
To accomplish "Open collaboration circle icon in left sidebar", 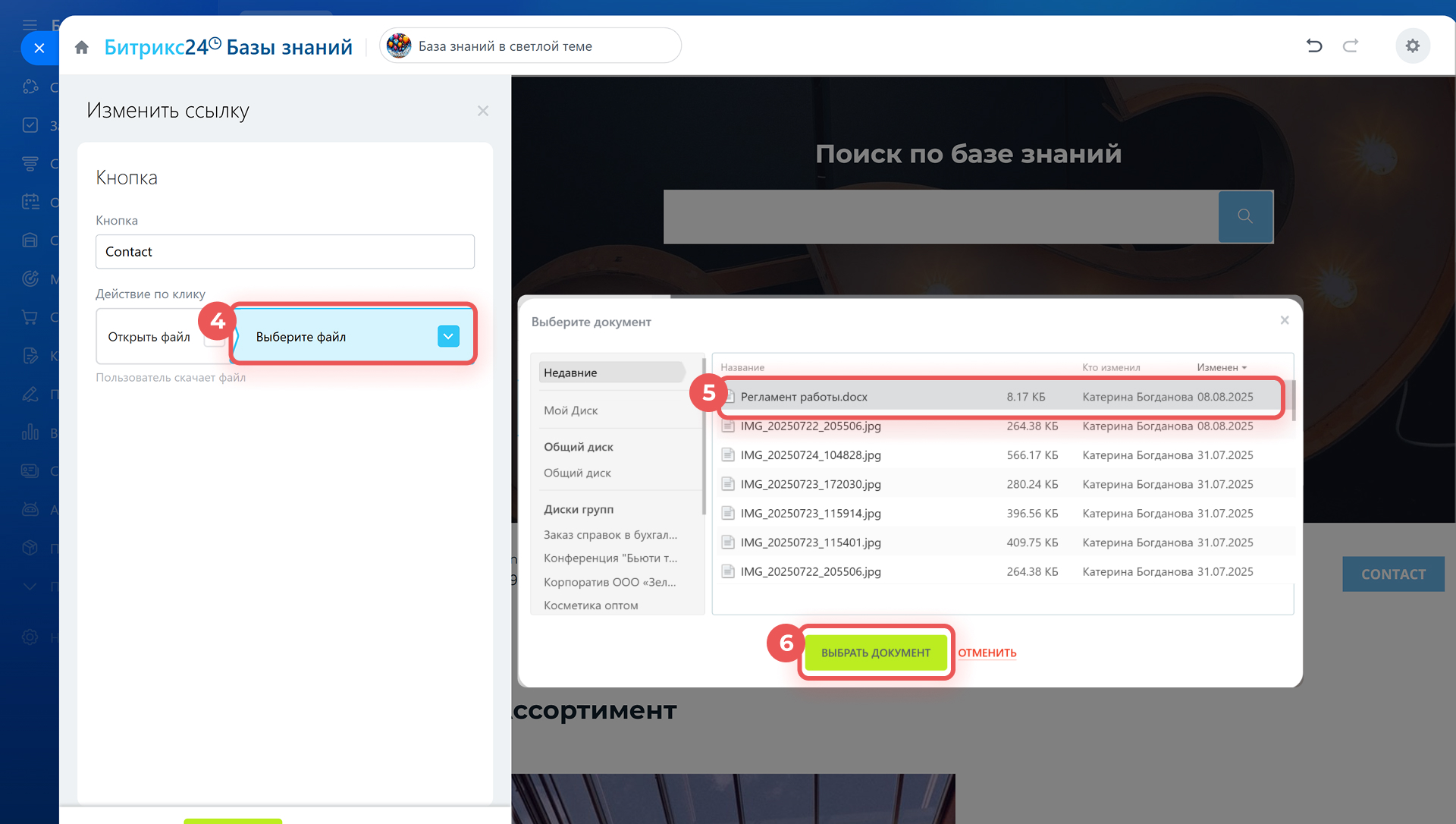I will pyautogui.click(x=30, y=86).
